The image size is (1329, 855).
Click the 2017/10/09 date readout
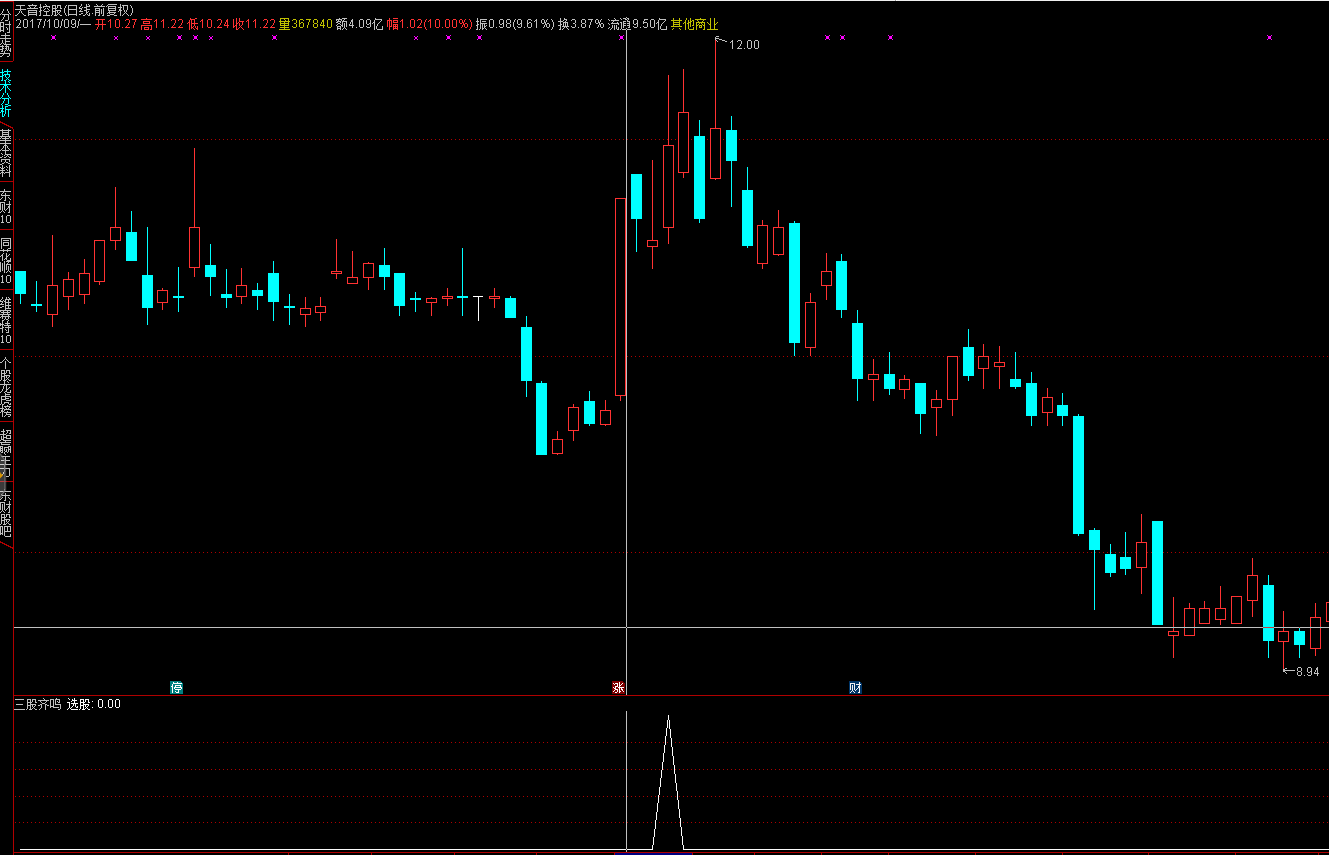click(x=54, y=23)
